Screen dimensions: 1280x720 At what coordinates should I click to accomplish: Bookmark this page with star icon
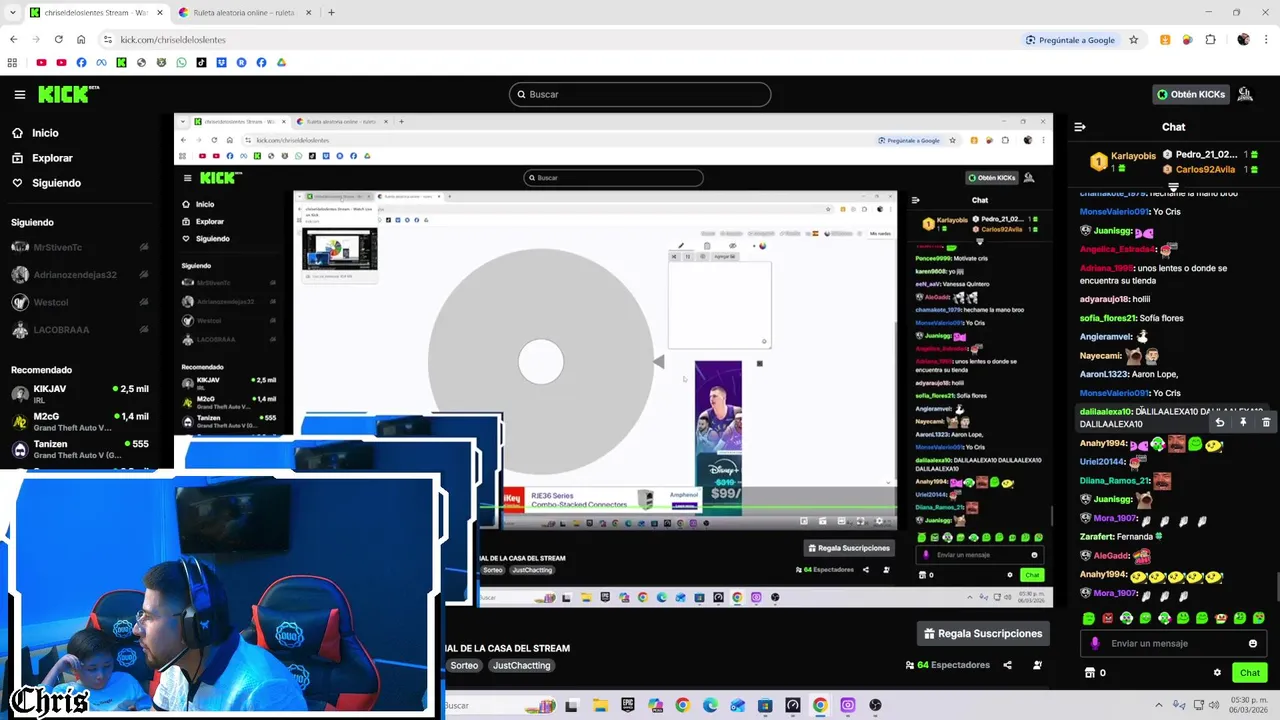click(x=1134, y=40)
